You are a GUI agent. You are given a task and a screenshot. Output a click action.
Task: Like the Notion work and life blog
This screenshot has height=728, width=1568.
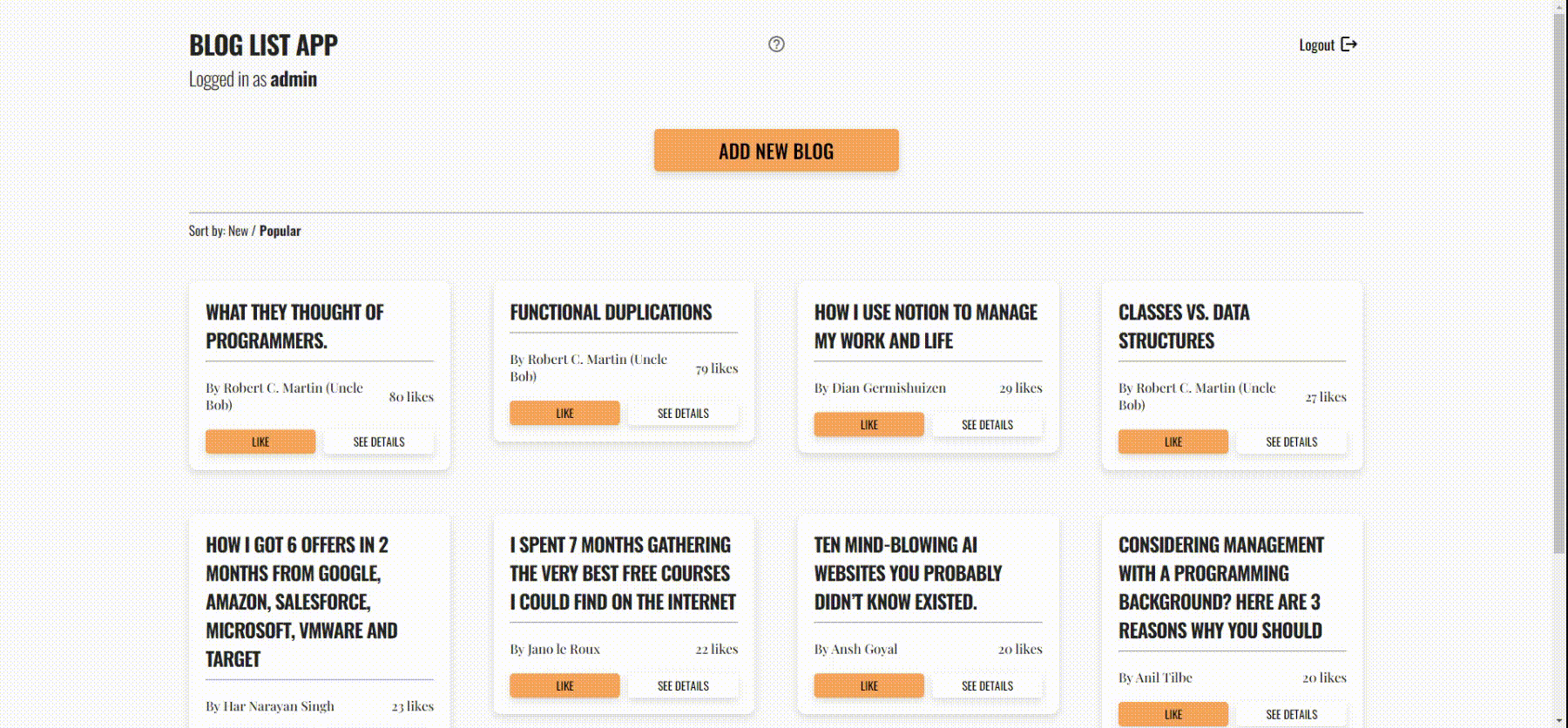point(868,424)
